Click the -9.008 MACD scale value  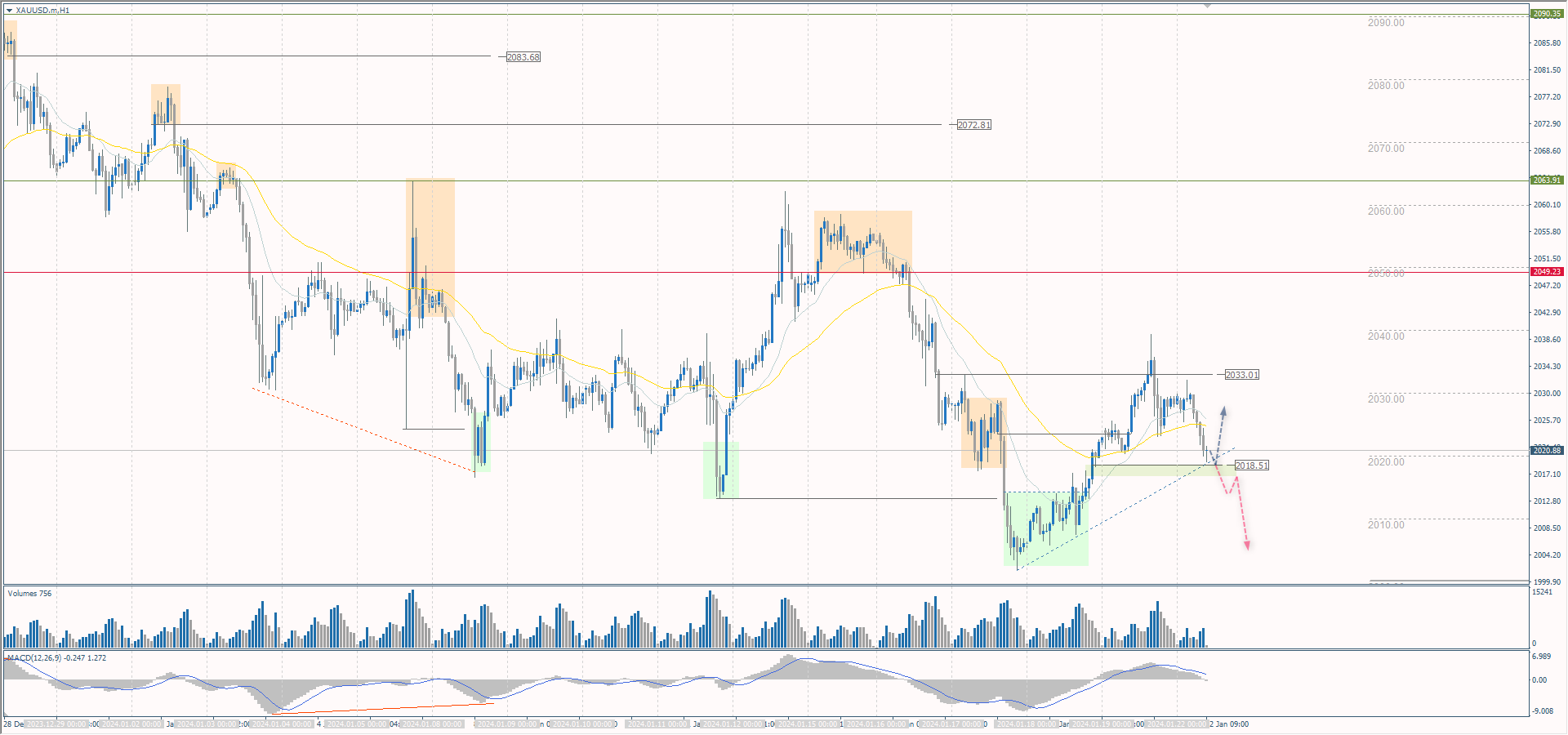[1542, 711]
